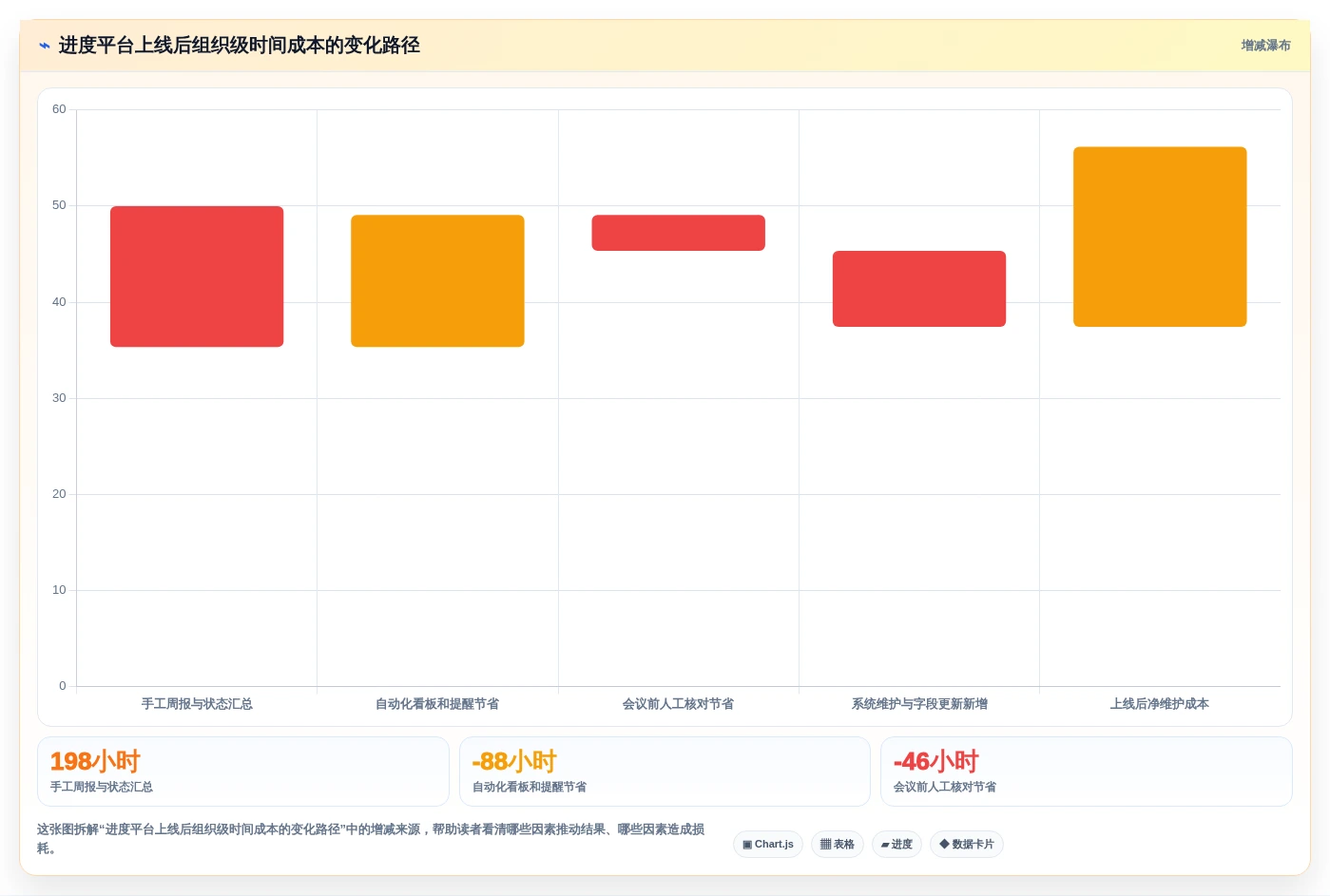The width and height of the screenshot is (1330, 896).
Task: Click the y-axis value 30
Action: pos(59,398)
